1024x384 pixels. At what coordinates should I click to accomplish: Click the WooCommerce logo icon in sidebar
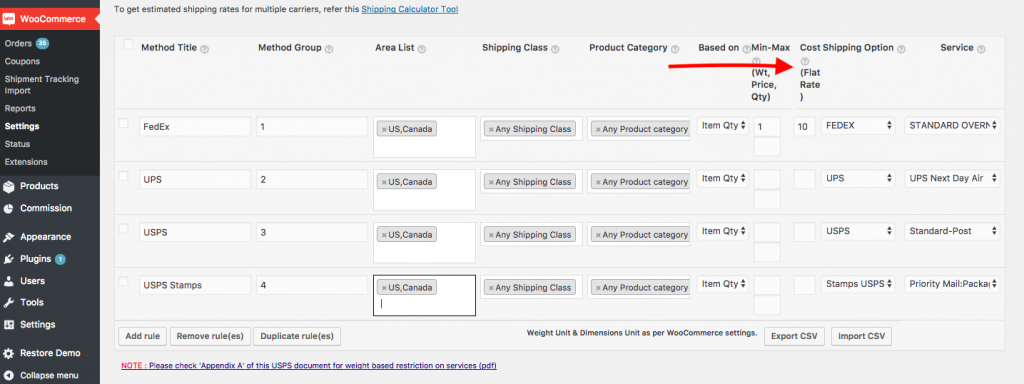[8, 19]
